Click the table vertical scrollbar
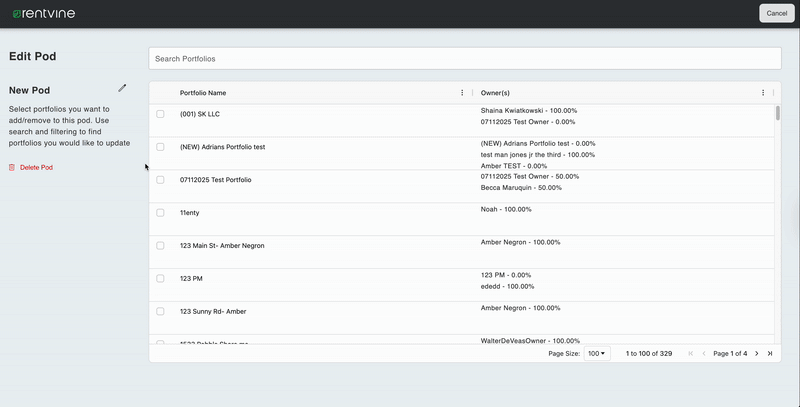Screen dimensions: 800x407 pos(777,113)
